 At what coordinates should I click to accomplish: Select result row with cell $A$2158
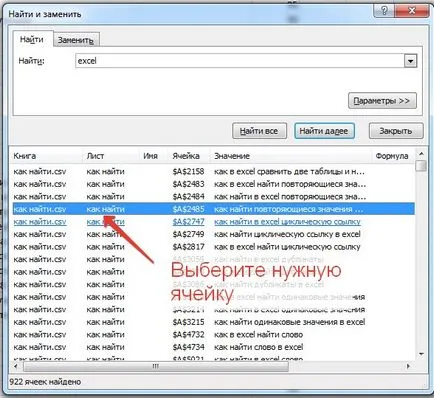pos(213,172)
